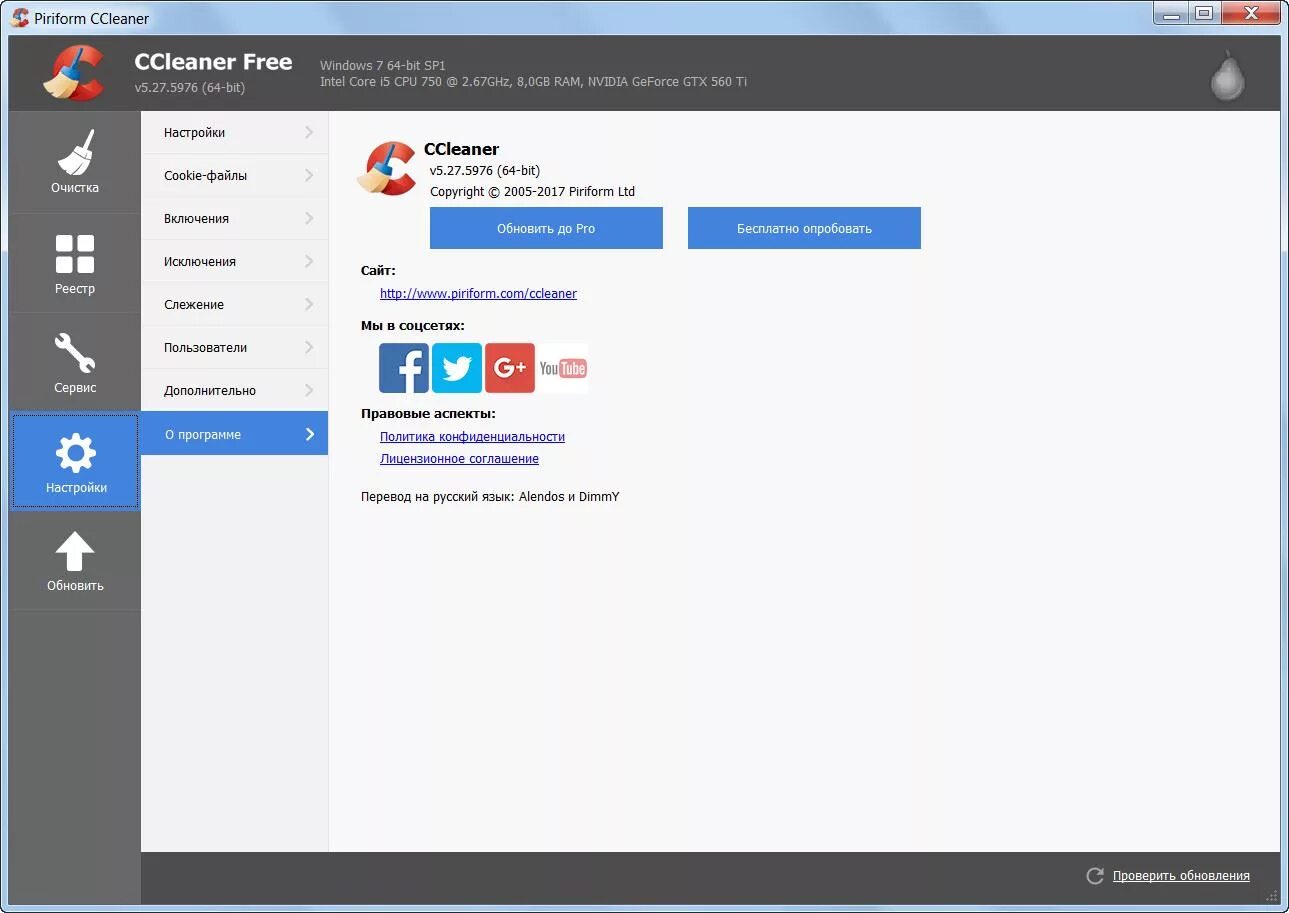The height and width of the screenshot is (913, 1289).
Task: Close the CCleaner window
Action: coord(1249,13)
